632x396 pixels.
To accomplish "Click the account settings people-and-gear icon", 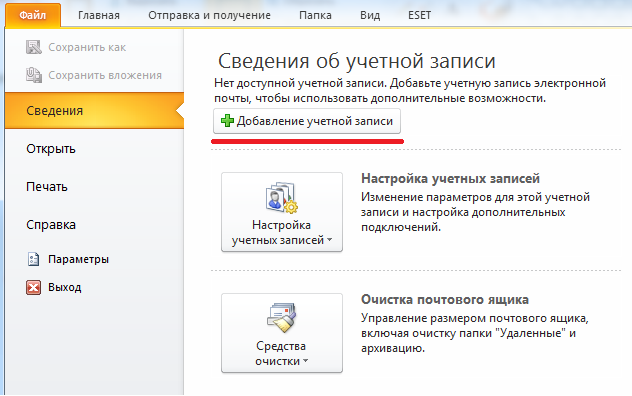I will 282,197.
